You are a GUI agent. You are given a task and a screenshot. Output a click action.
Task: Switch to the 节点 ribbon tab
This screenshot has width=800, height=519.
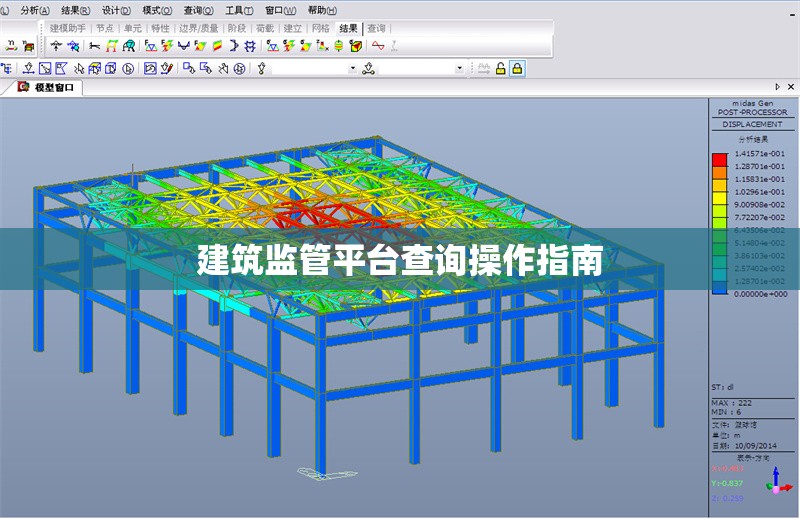[104, 28]
